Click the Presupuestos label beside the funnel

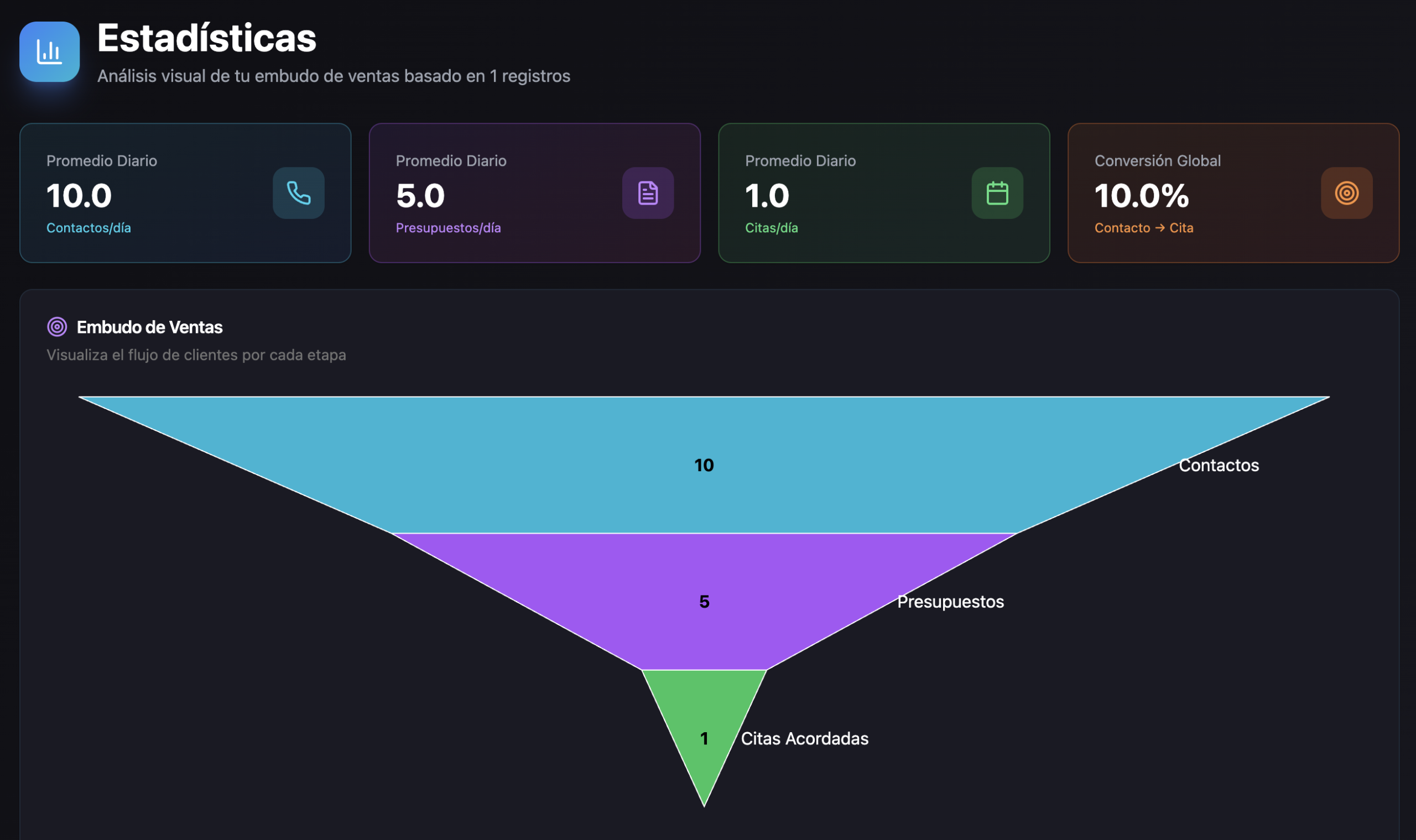950,602
